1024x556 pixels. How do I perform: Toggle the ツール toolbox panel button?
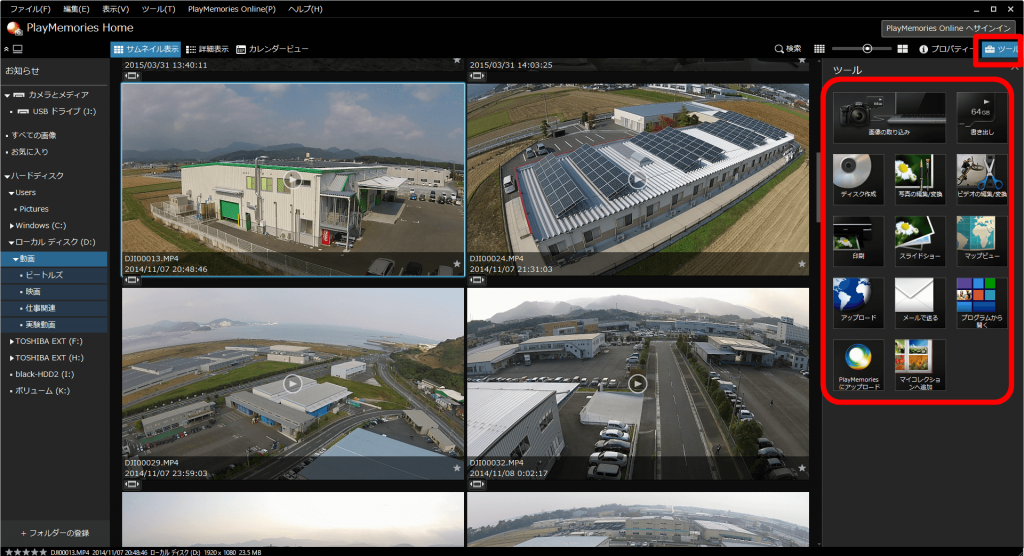(1000, 49)
